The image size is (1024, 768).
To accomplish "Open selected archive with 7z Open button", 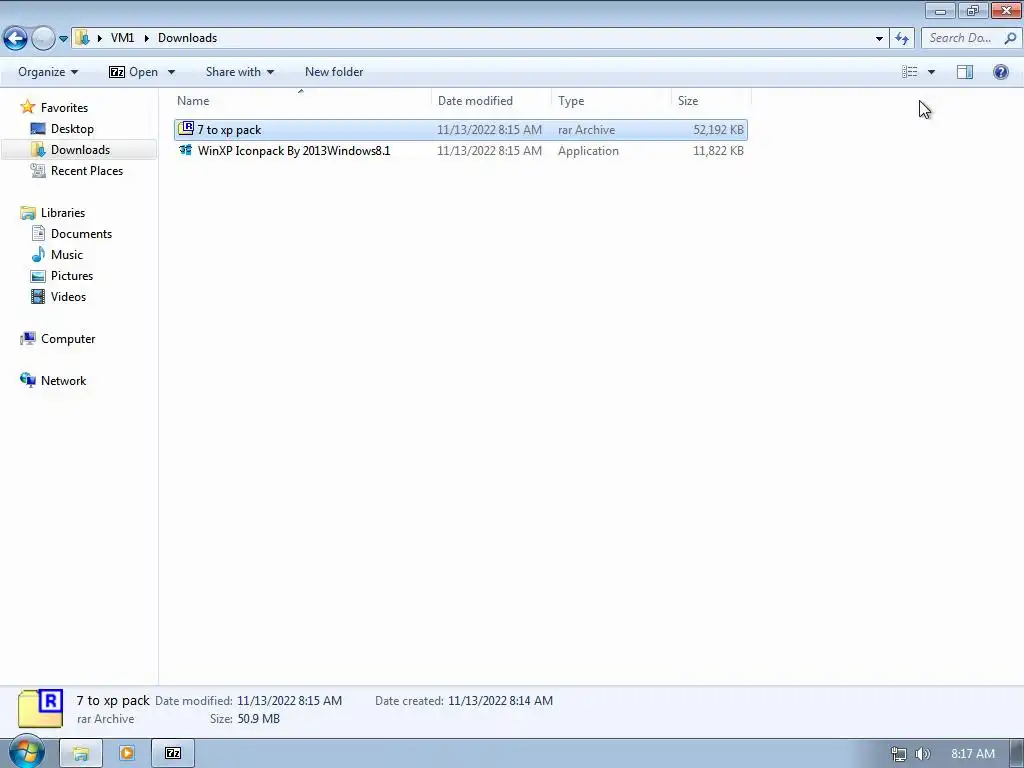I will [134, 72].
